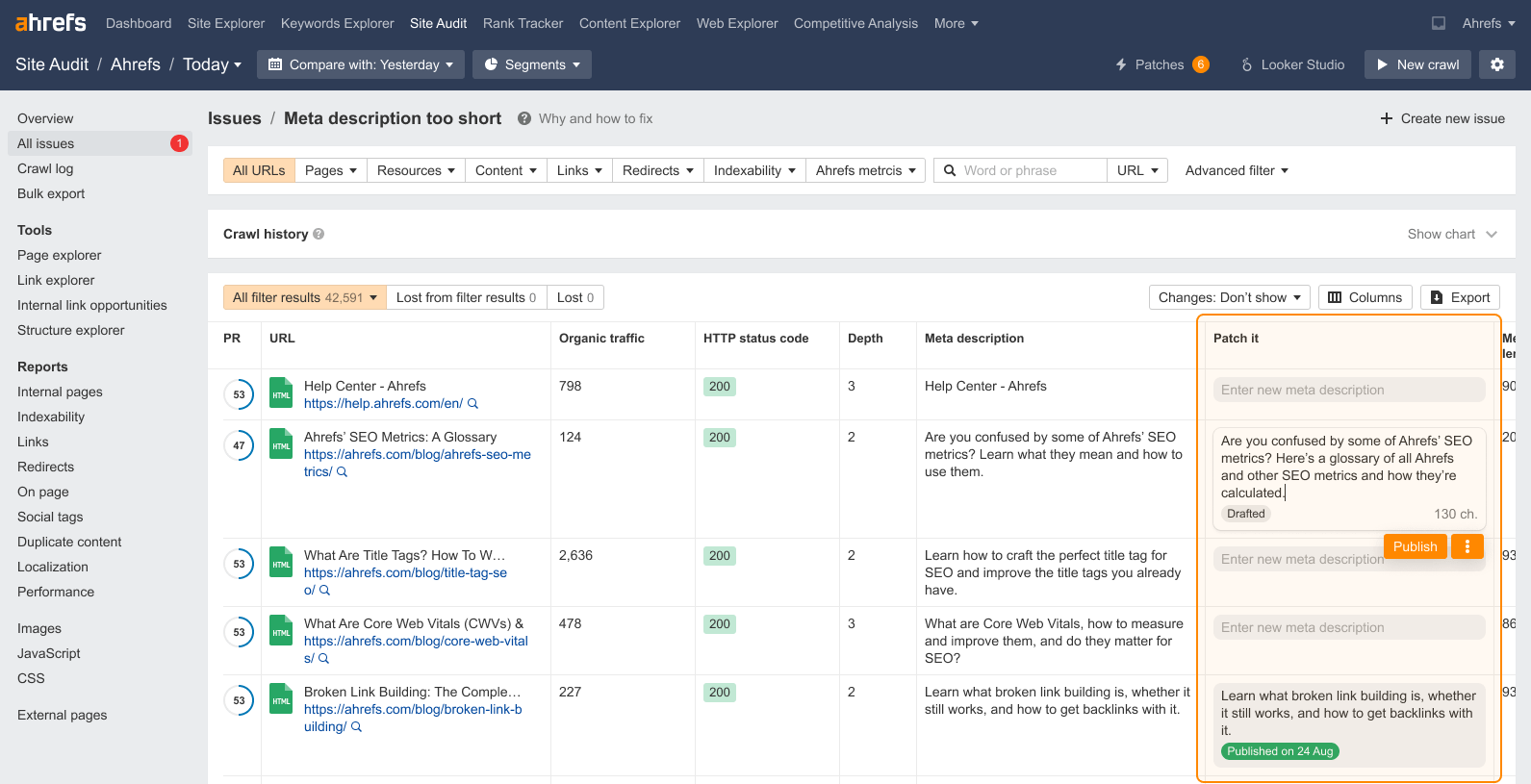
Task: Click the Word or phrase search field
Action: point(1020,170)
